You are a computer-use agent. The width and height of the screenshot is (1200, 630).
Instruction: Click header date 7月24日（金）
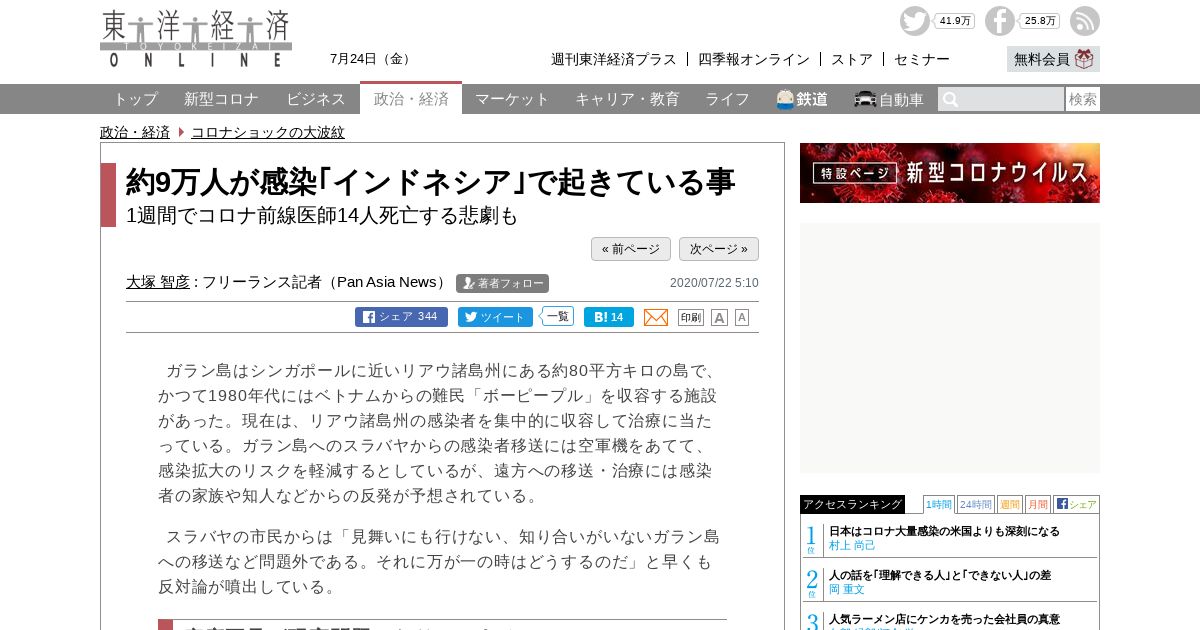(372, 59)
